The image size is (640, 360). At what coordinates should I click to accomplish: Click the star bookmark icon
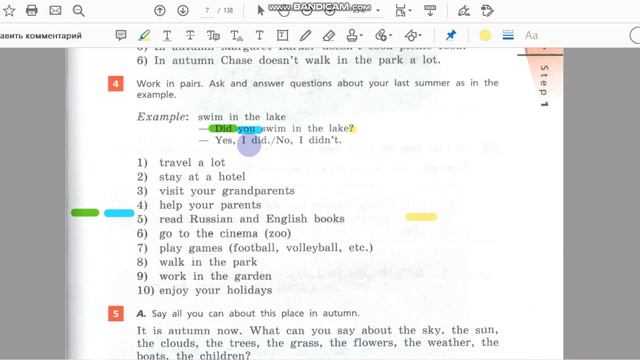pos(9,10)
